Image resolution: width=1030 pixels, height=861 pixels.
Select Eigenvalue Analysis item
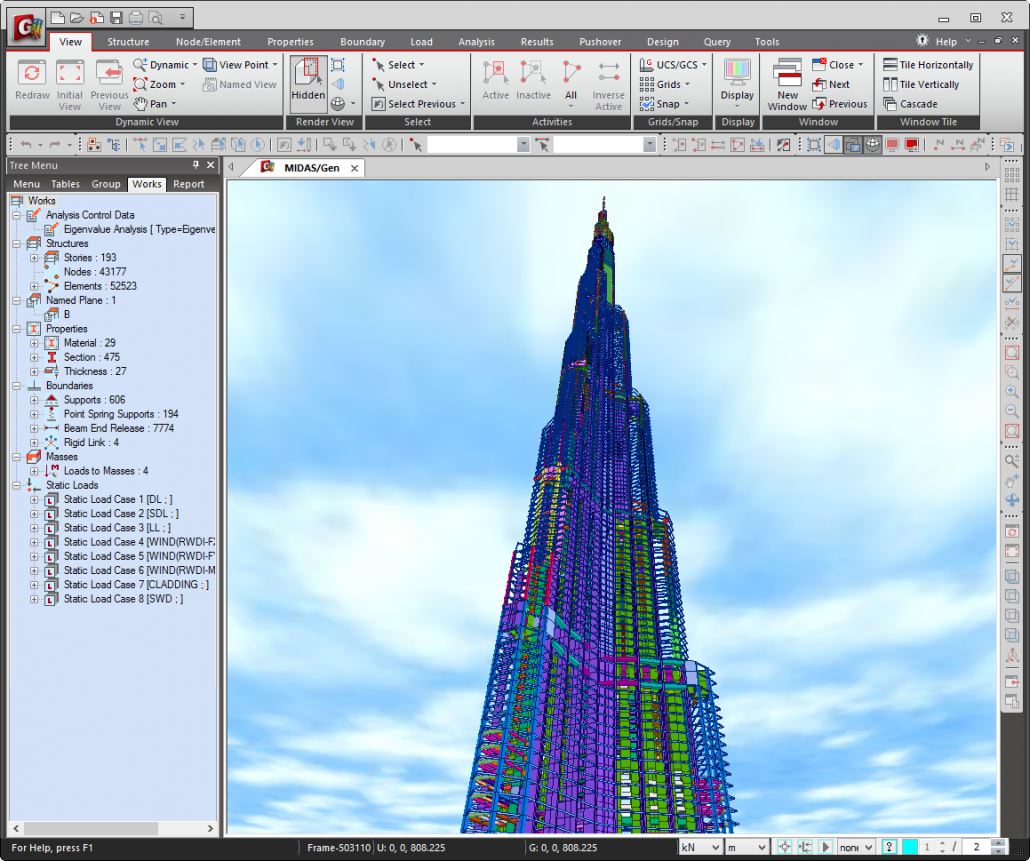tap(139, 229)
